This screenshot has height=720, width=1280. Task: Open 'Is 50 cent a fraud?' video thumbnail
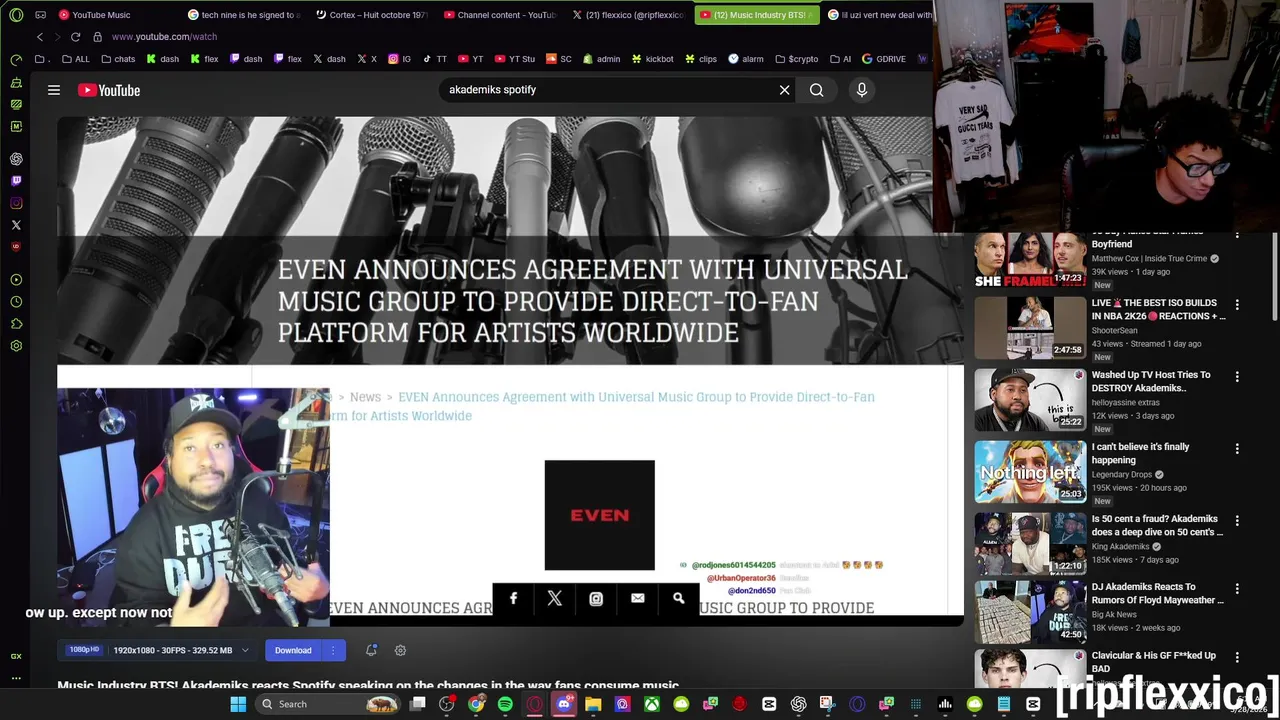(1030, 543)
